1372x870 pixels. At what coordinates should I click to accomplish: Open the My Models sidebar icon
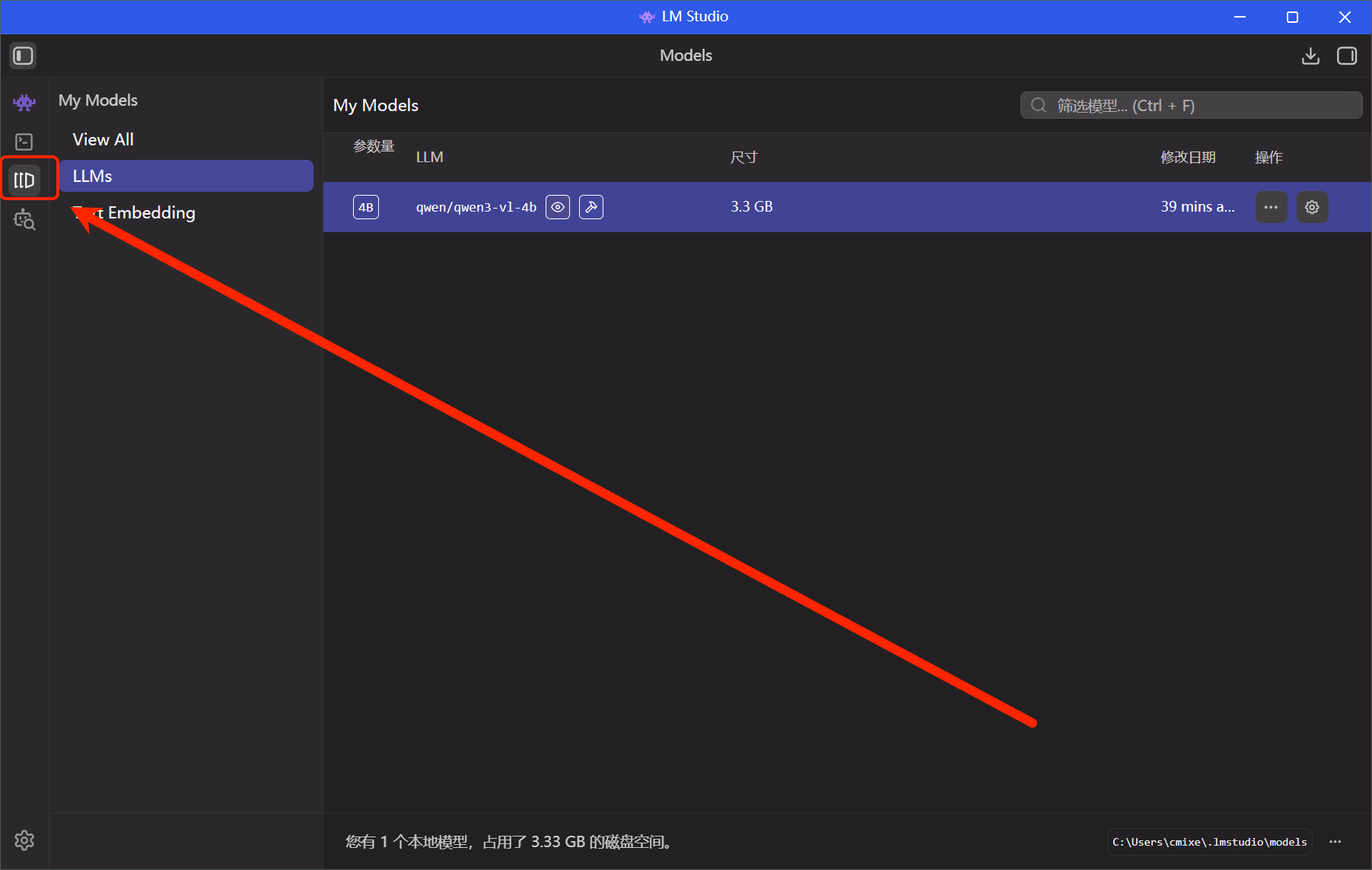(x=24, y=180)
